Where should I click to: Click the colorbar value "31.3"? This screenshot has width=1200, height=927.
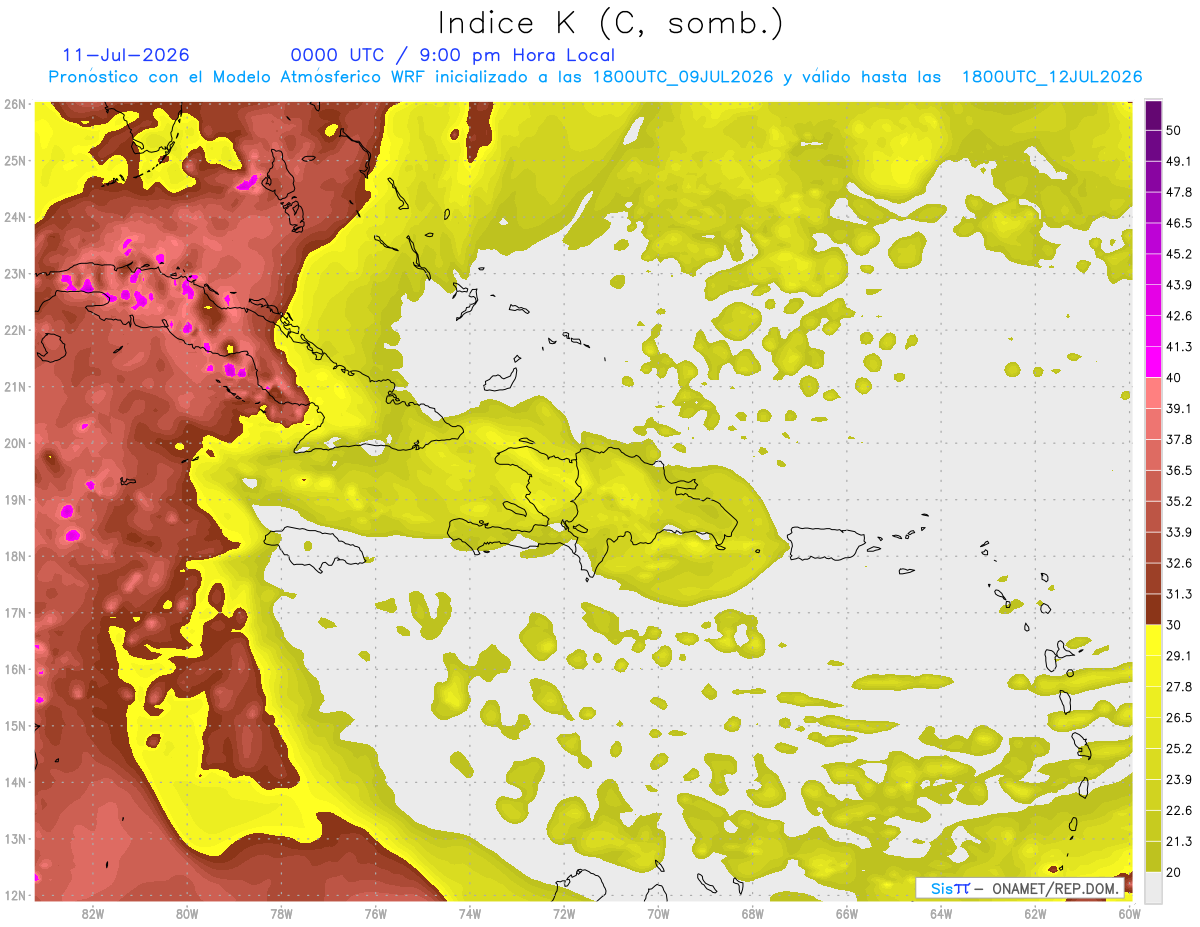click(1179, 594)
